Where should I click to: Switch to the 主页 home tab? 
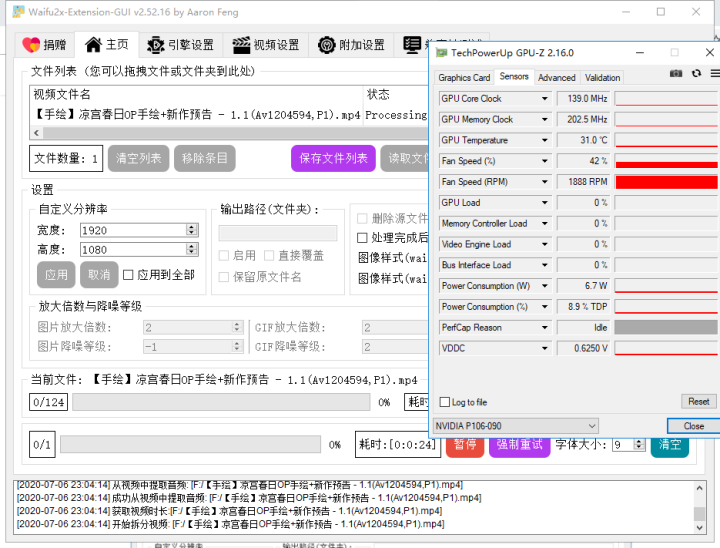click(107, 45)
